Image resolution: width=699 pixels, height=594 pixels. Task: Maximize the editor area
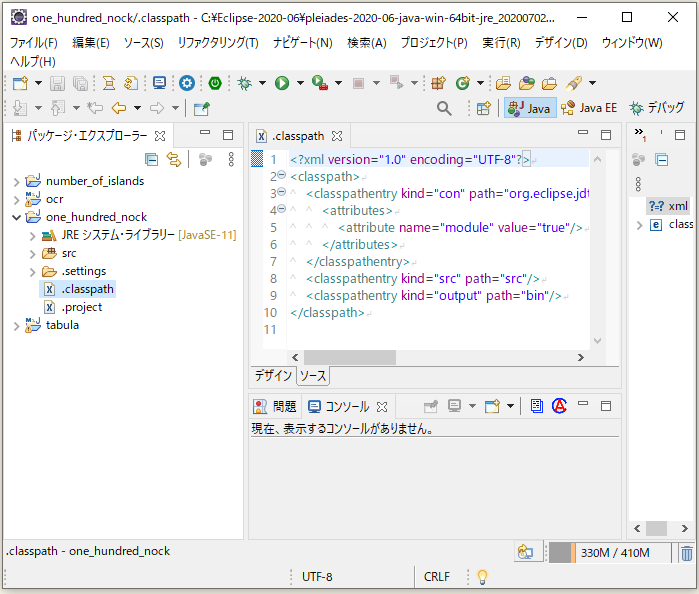pyautogui.click(x=606, y=135)
